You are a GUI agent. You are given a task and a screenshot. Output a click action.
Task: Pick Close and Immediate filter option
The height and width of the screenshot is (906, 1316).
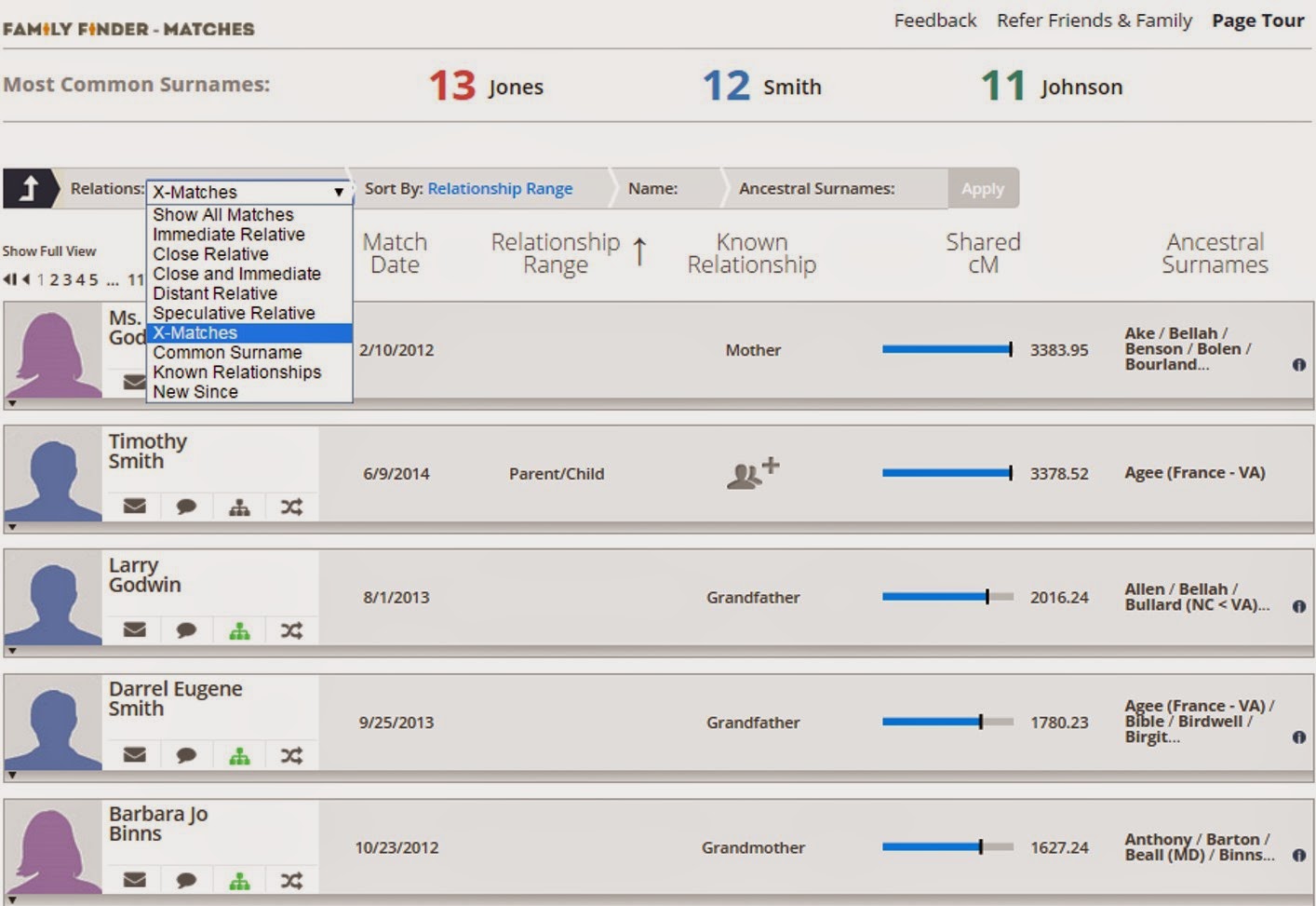point(249,274)
